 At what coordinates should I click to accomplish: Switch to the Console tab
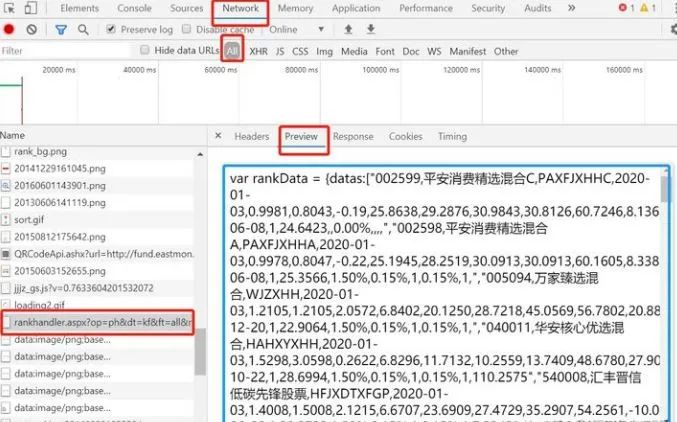point(134,8)
